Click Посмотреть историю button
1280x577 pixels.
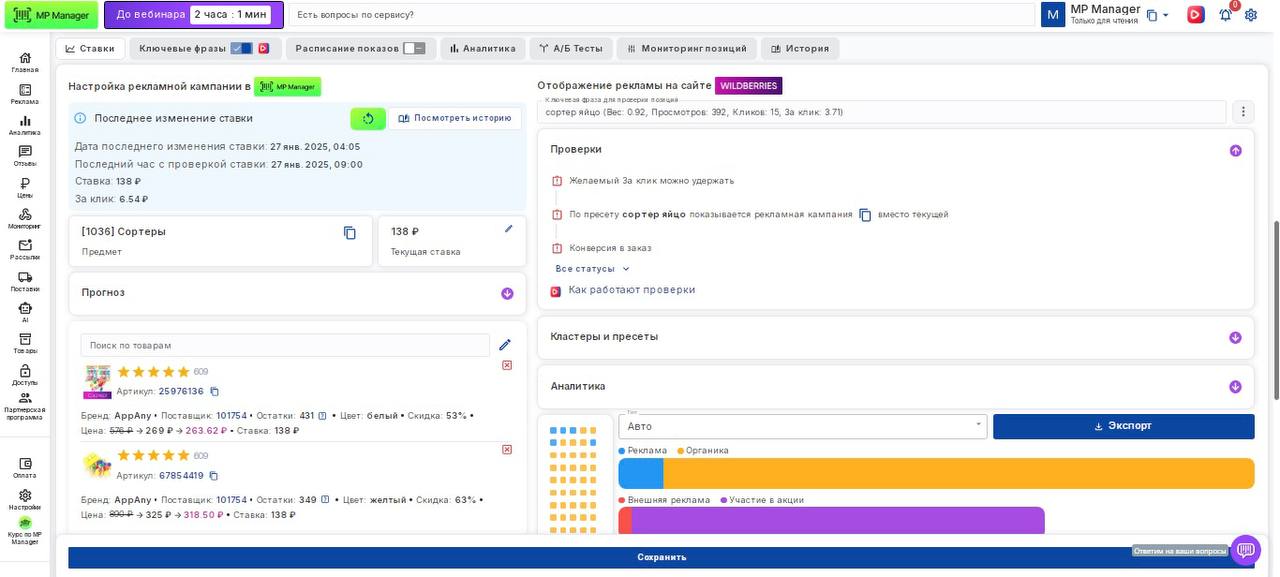pyautogui.click(x=455, y=118)
